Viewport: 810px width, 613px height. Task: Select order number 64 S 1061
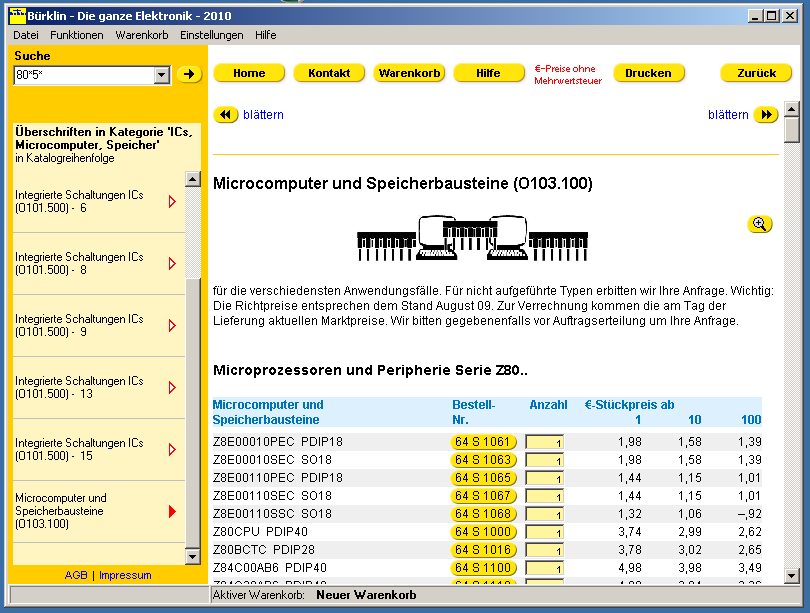483,442
